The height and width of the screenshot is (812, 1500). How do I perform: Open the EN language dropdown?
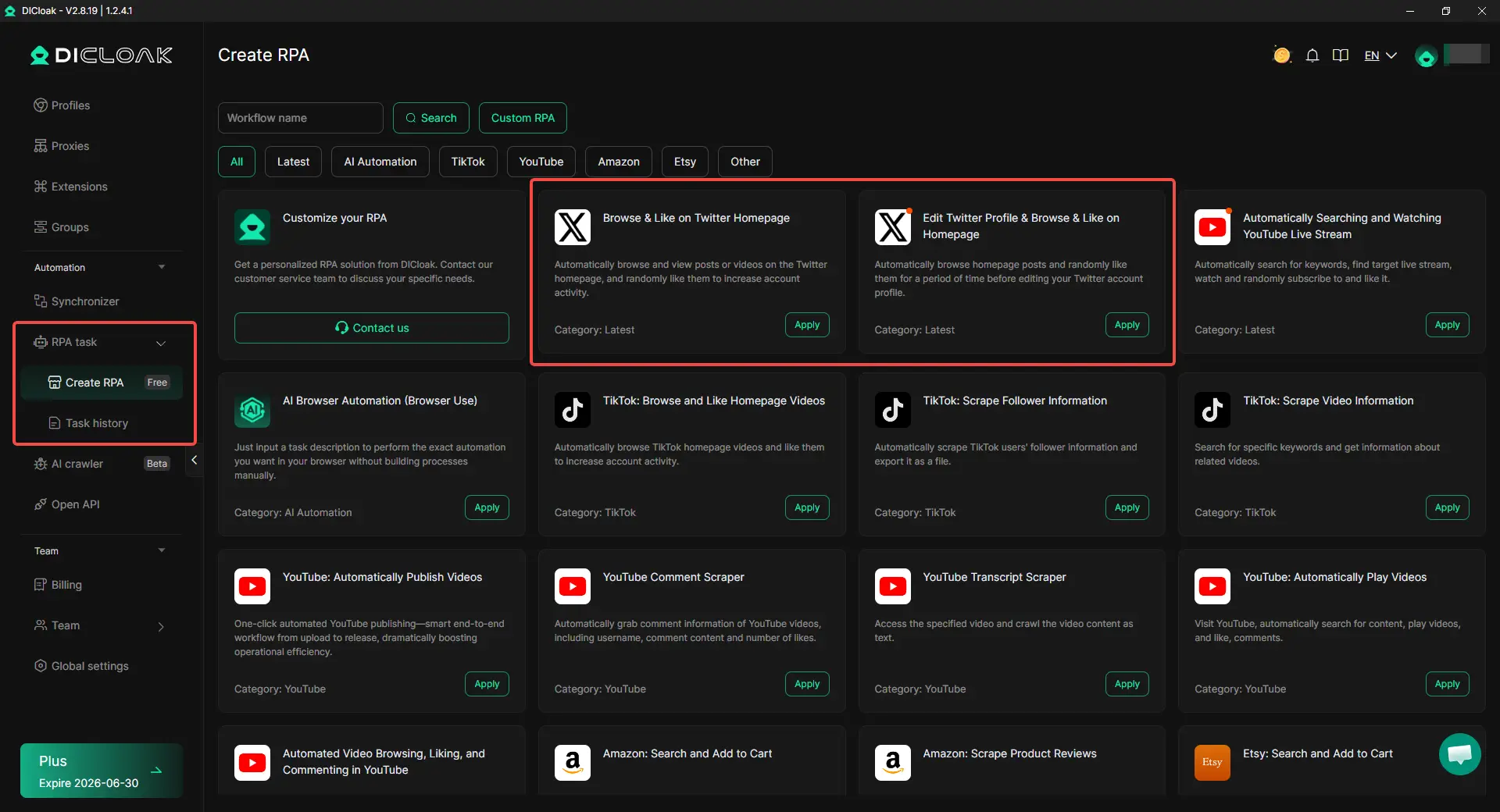pyautogui.click(x=1380, y=55)
